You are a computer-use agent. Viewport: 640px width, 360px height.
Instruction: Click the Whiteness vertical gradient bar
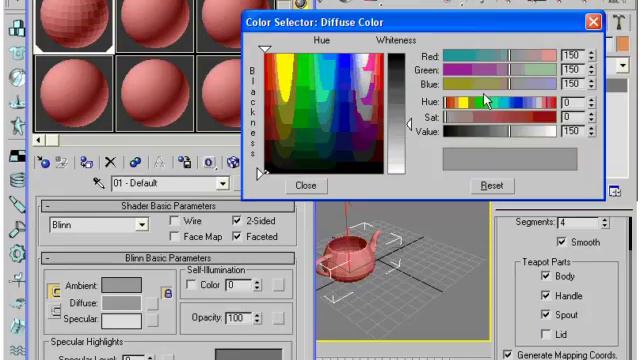[x=396, y=113]
